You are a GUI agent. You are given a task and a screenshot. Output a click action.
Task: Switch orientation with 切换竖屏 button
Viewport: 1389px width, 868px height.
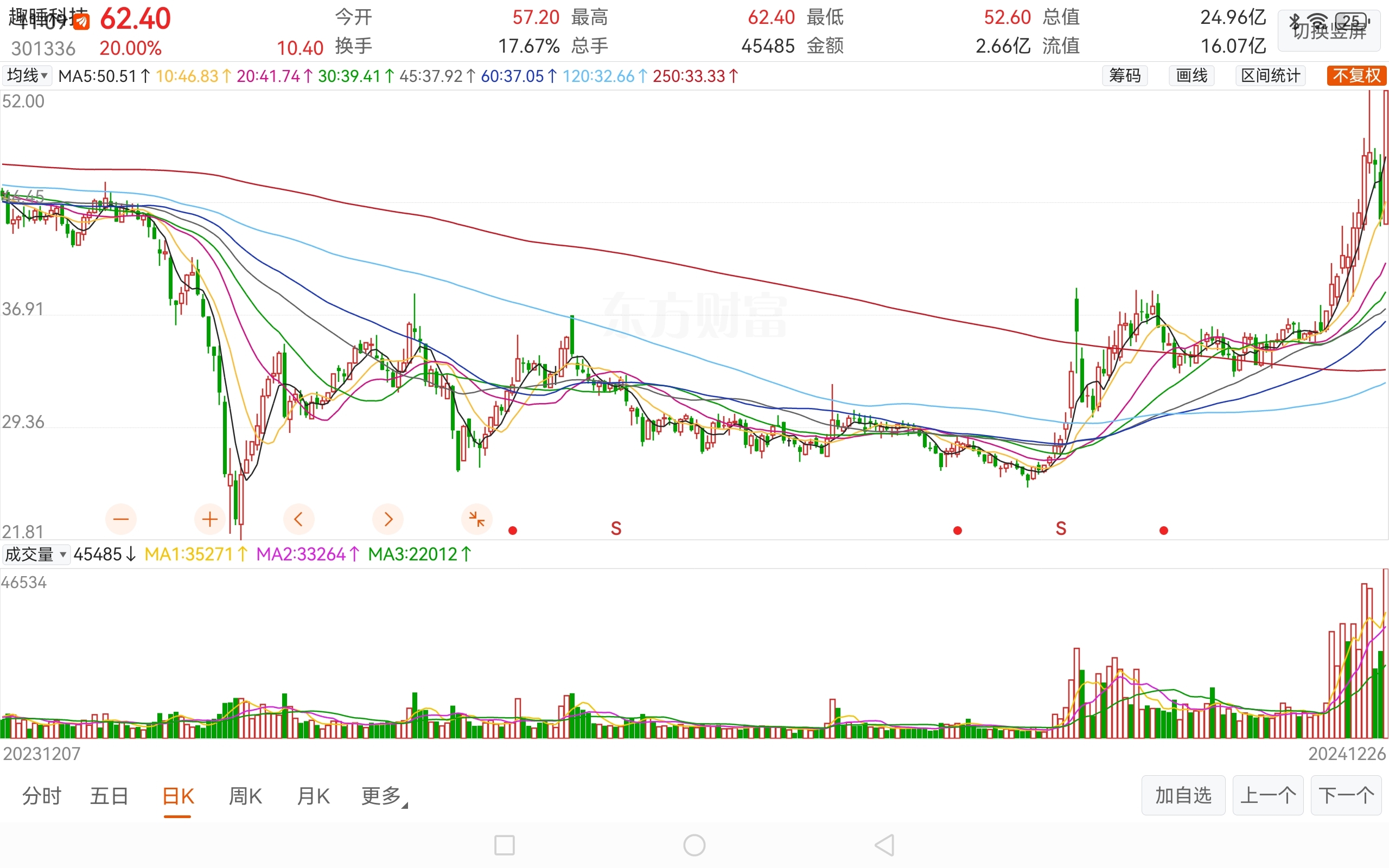coord(1329,30)
